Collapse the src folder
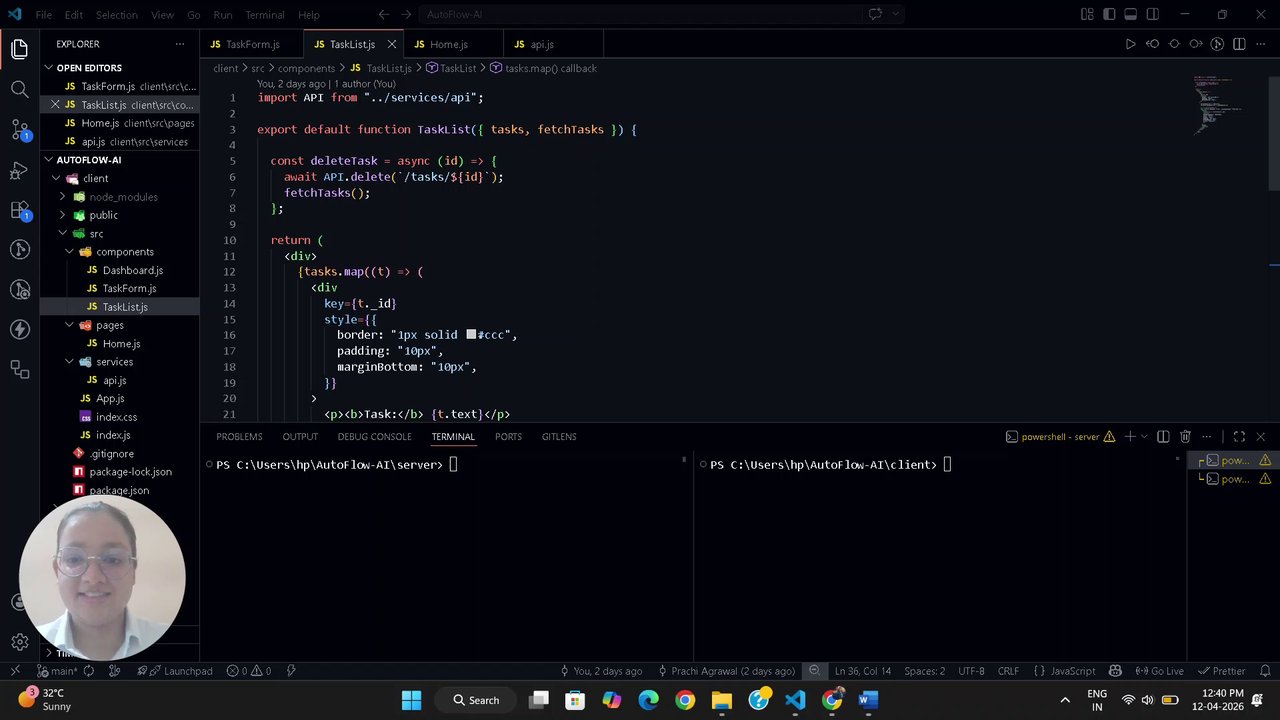Image resolution: width=1280 pixels, height=720 pixels. point(63,234)
